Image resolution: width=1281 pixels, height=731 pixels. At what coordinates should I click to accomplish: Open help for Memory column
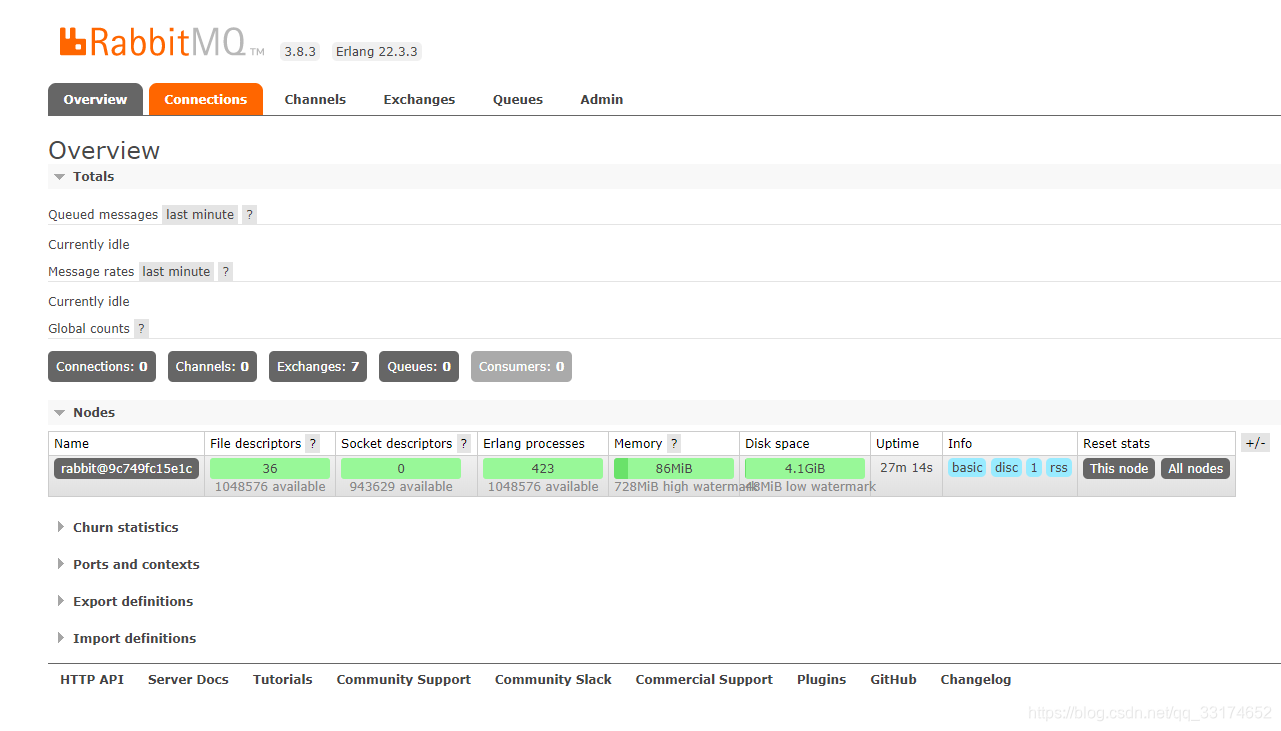click(x=673, y=443)
